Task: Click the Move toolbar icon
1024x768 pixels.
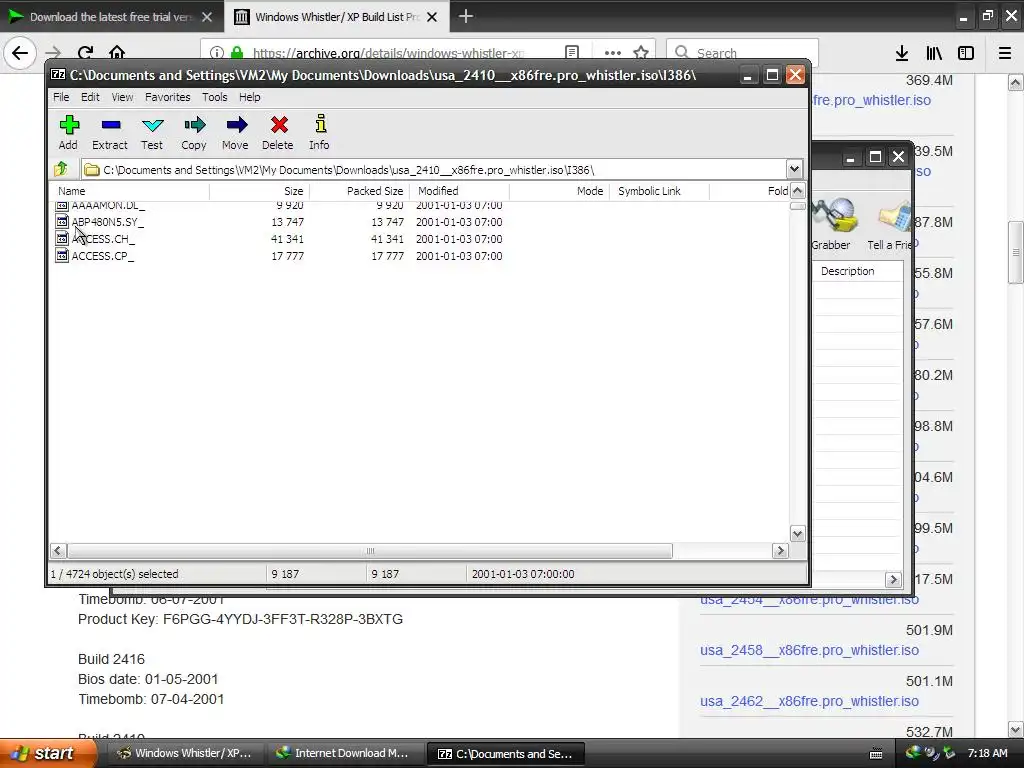Action: [x=236, y=133]
